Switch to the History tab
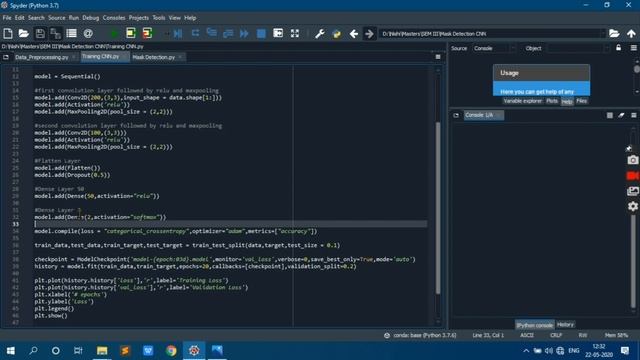Image resolution: width=640 pixels, height=360 pixels. pyautogui.click(x=565, y=325)
